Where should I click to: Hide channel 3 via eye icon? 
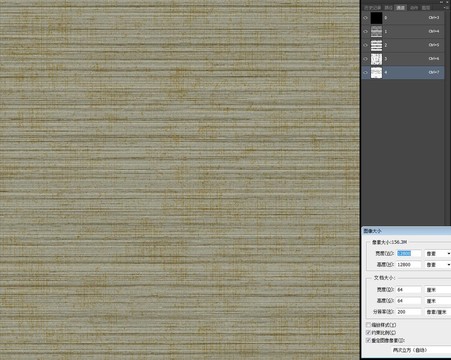pos(365,59)
